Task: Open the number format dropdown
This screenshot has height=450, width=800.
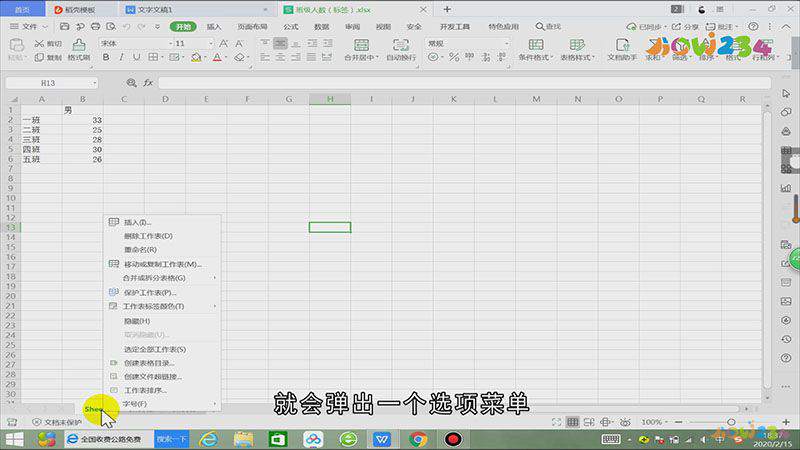Action: (506, 44)
